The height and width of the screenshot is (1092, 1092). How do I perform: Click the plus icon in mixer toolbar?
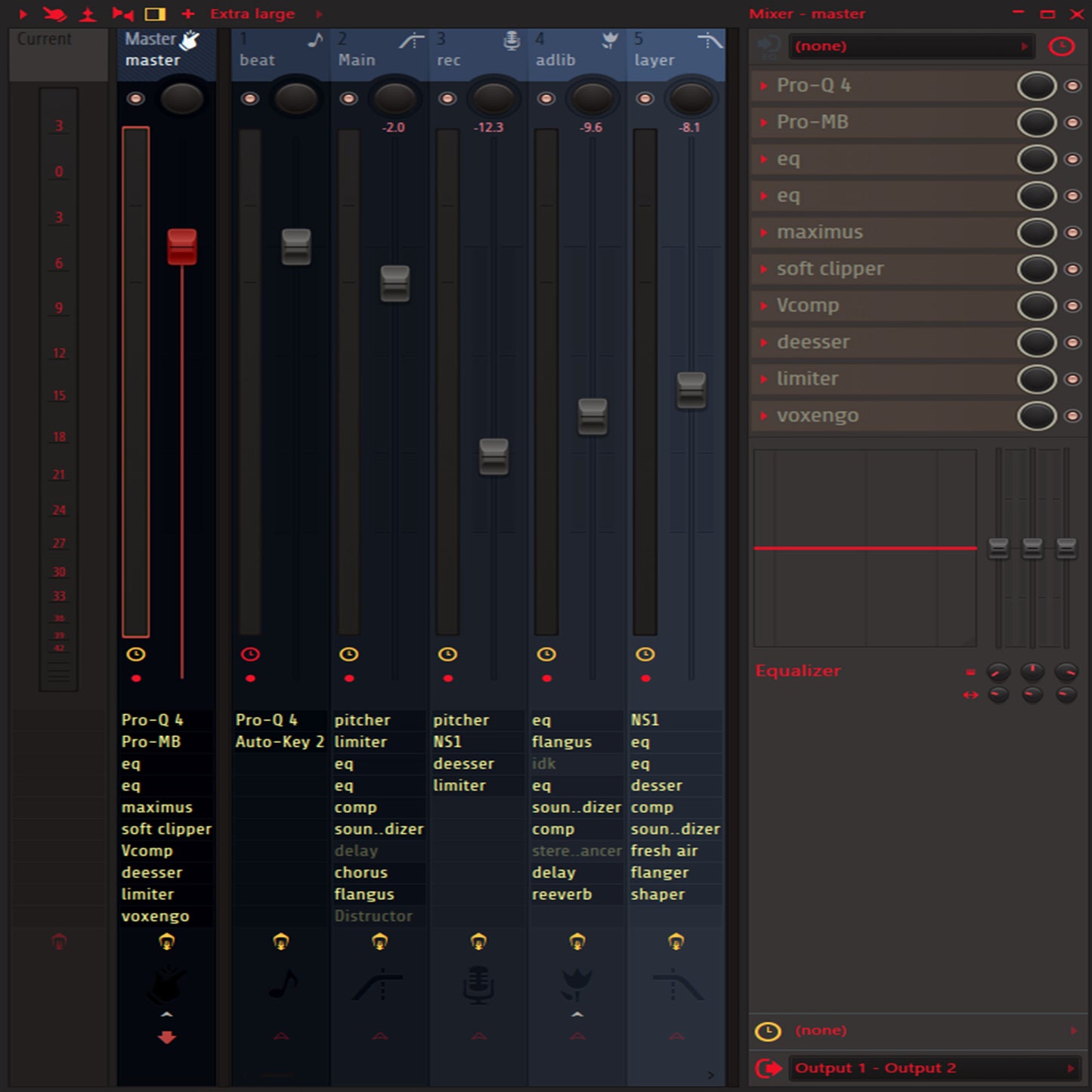[x=188, y=14]
